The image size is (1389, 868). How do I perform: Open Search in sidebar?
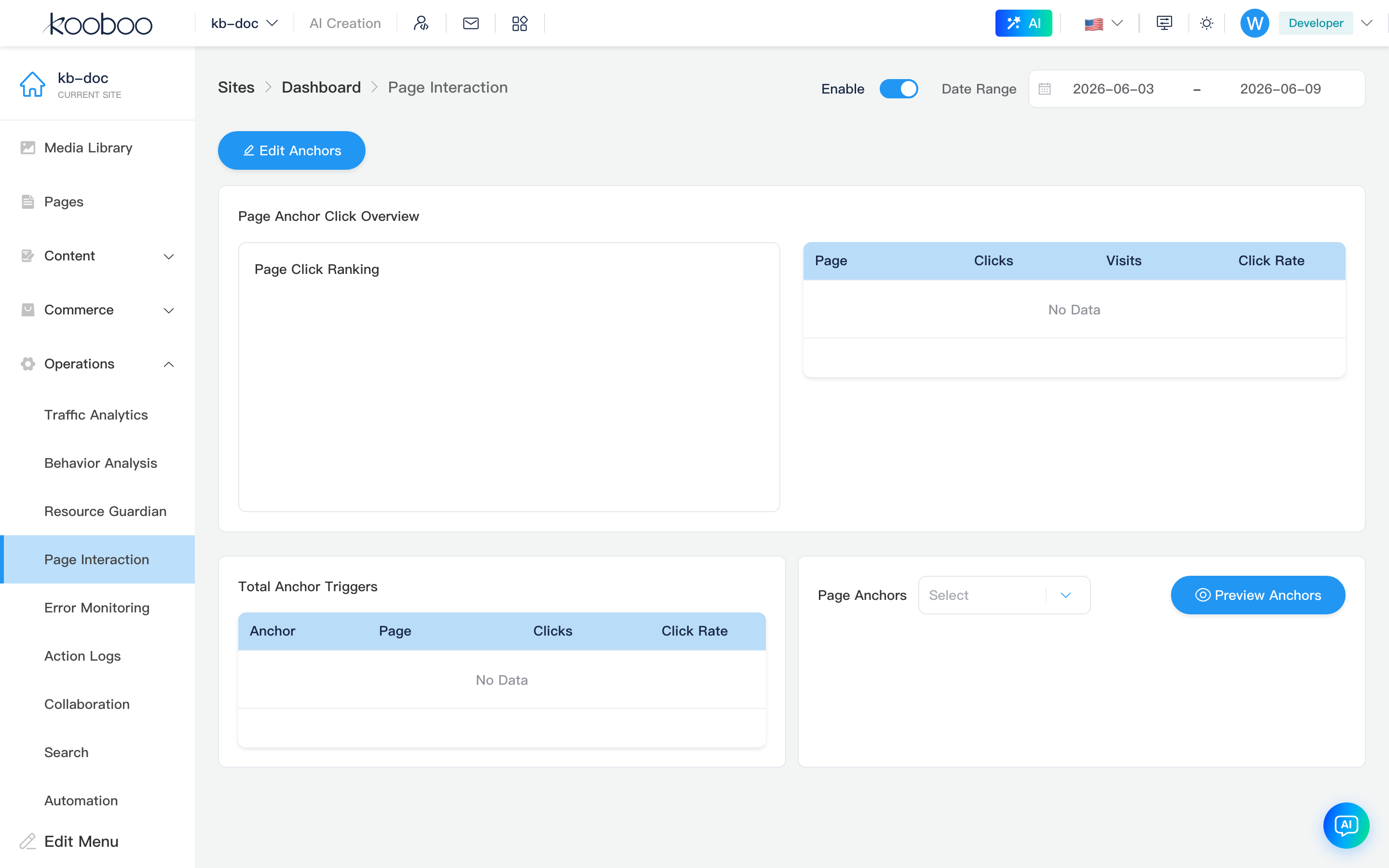pyautogui.click(x=67, y=752)
